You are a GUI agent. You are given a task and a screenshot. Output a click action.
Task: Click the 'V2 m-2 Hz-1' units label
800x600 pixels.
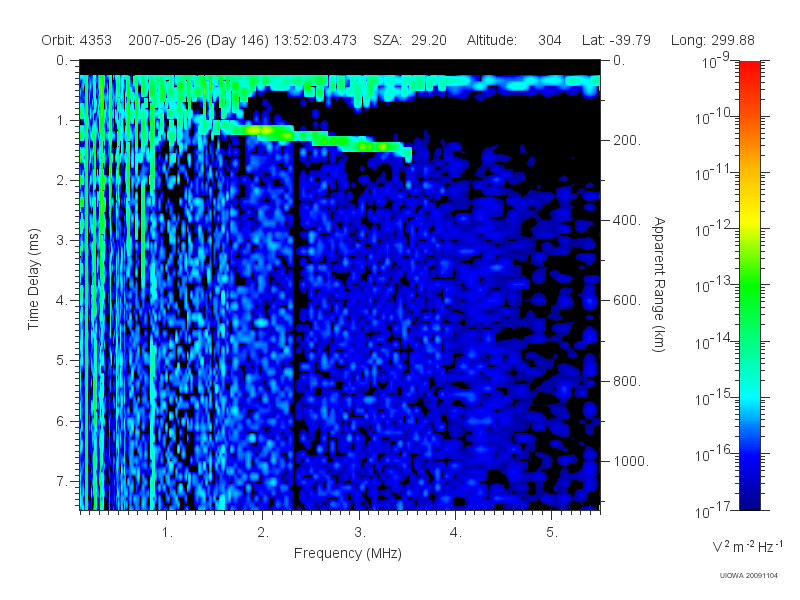747,546
